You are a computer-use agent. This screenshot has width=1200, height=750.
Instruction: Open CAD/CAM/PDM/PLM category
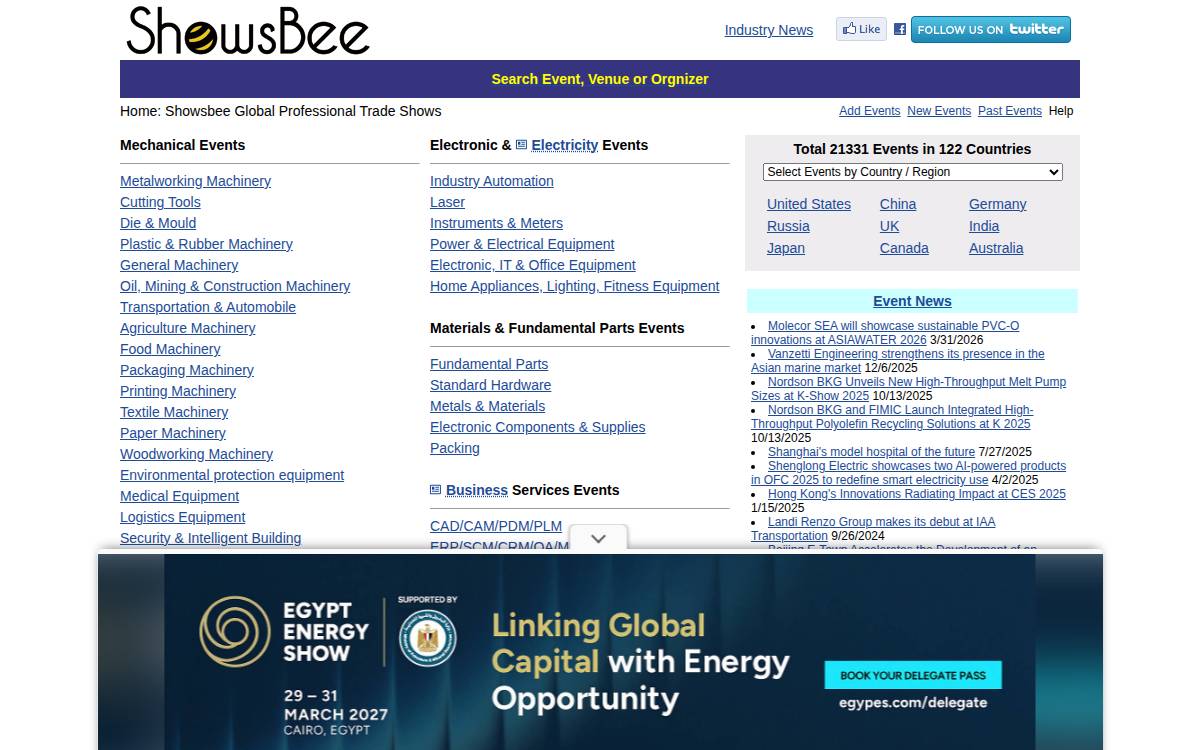pyautogui.click(x=496, y=526)
